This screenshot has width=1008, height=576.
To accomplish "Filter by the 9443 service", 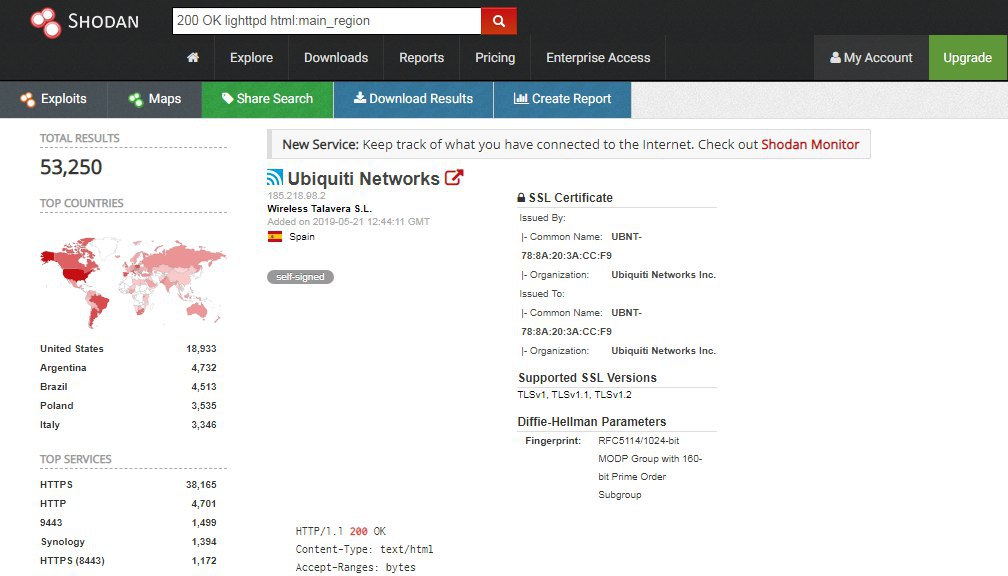I will [x=51, y=523].
